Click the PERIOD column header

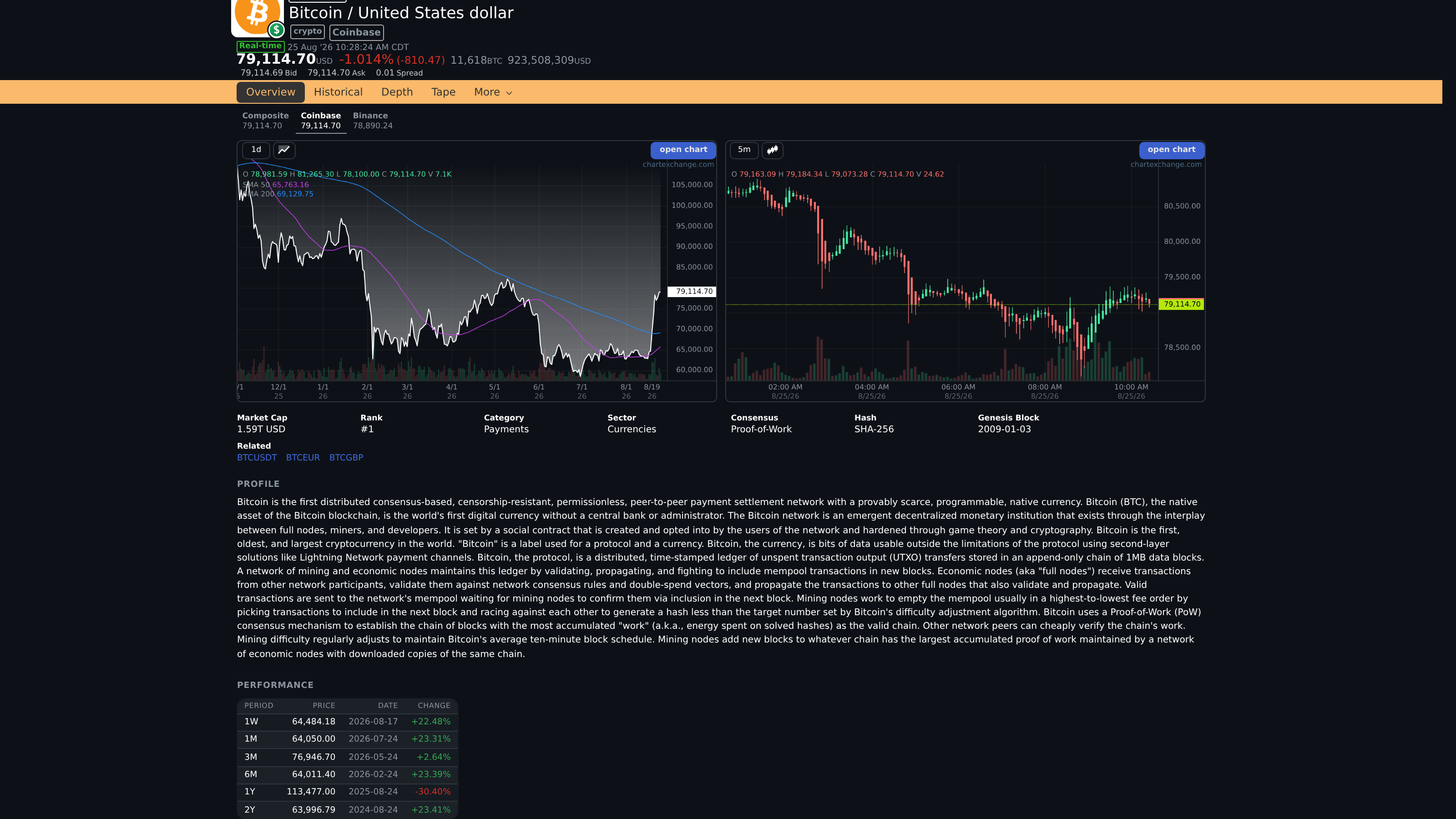(258, 705)
